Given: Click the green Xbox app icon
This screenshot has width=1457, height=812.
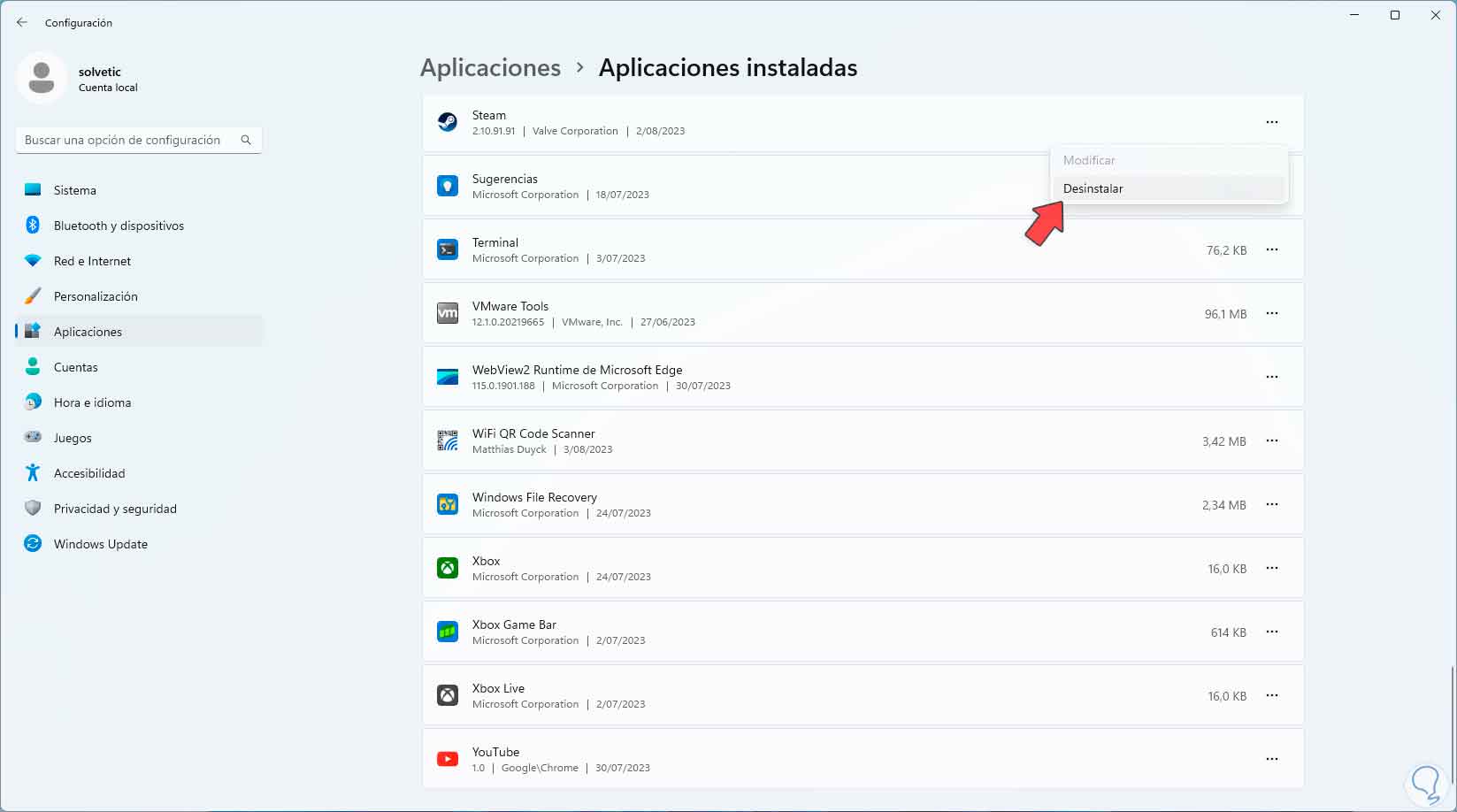Looking at the screenshot, I should pos(448,568).
